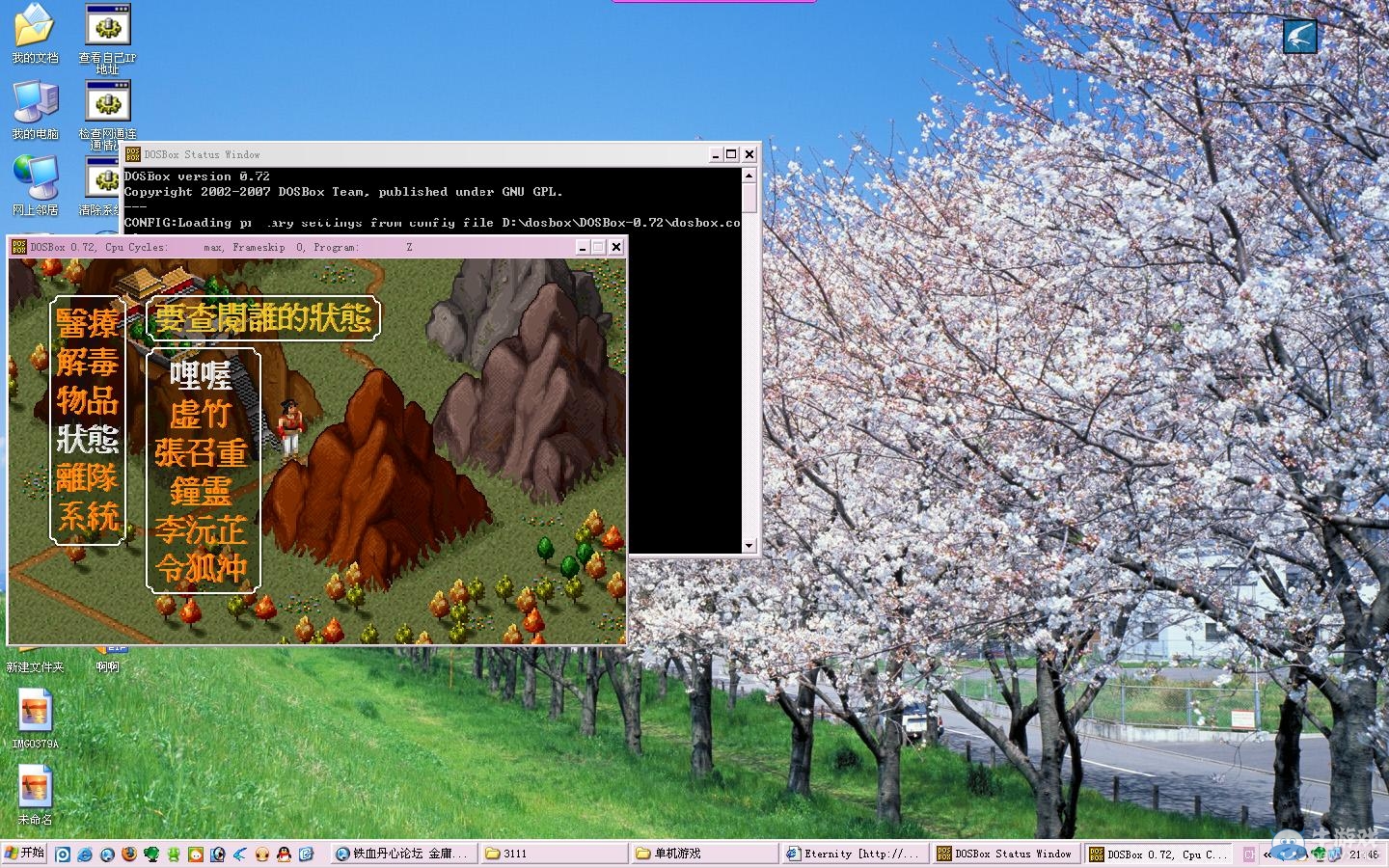Launch the green tree icon in quick launch
The image size is (1389, 868).
pyautogui.click(x=151, y=854)
